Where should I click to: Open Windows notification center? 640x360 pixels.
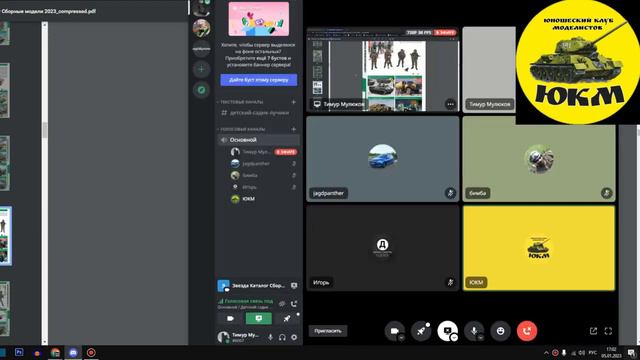coord(631,353)
